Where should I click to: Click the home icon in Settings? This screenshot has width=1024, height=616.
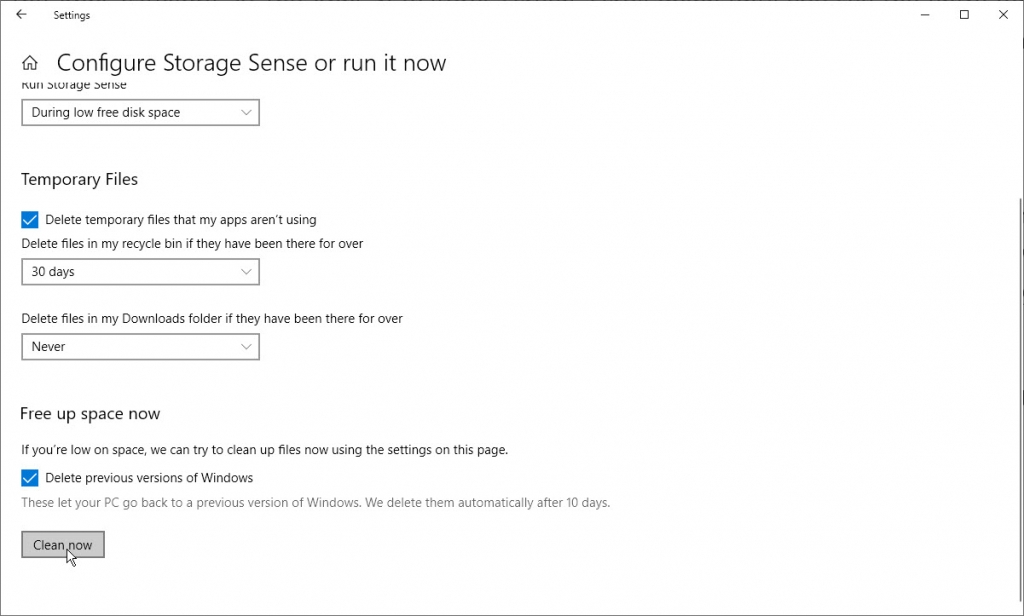click(x=29, y=62)
